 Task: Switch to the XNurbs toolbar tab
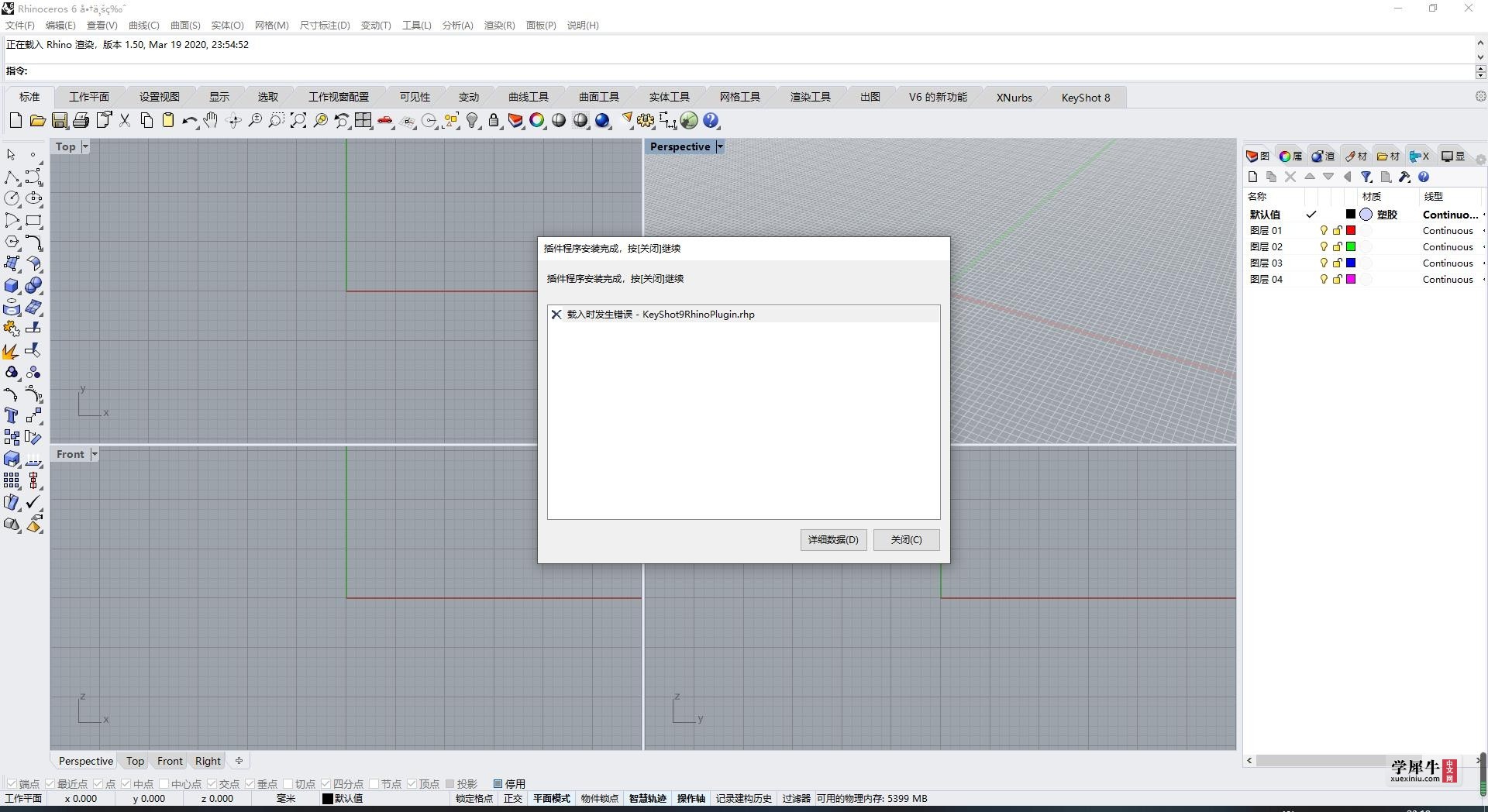coord(1014,97)
